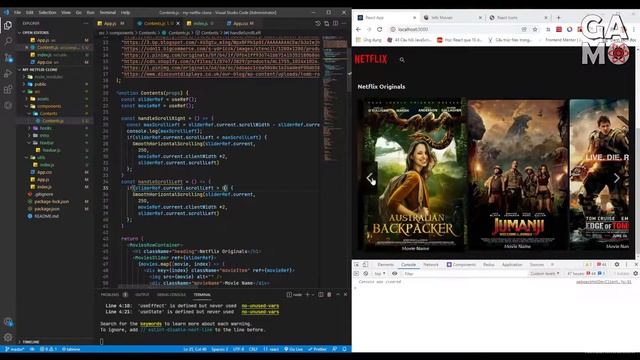The height and width of the screenshot is (360, 640).
Task: Open Search view in VS Code activity bar
Action: pyautogui.click(x=8, y=41)
